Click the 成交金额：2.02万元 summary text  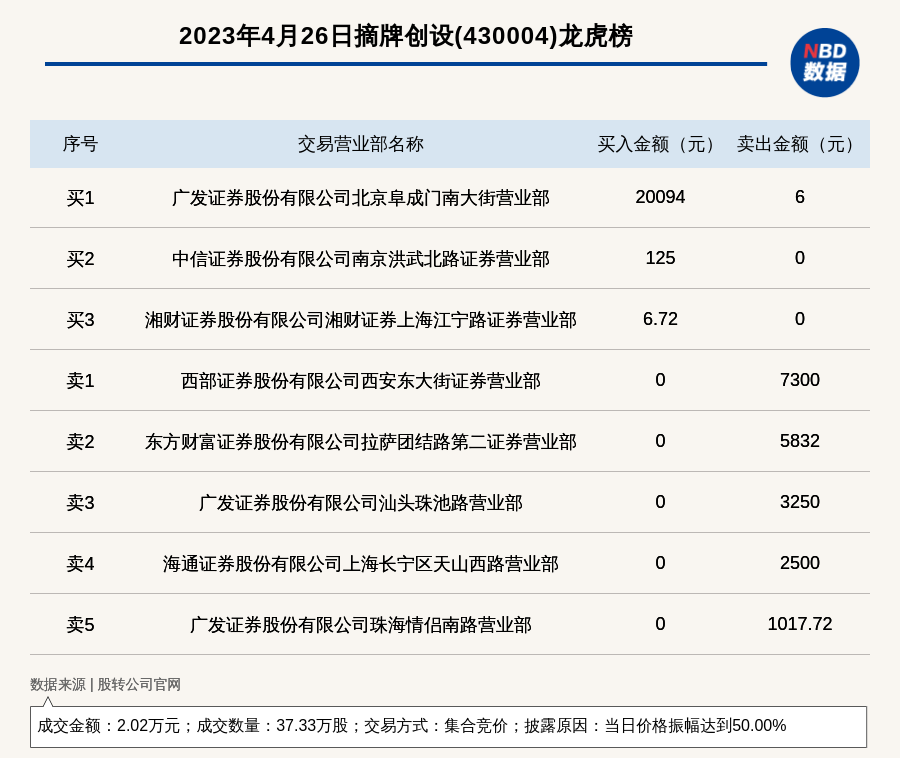(x=108, y=726)
